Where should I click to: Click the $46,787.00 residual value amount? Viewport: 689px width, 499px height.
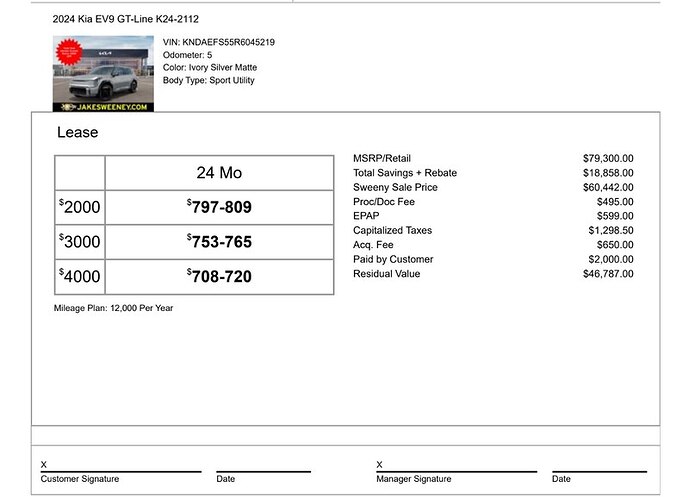click(608, 274)
